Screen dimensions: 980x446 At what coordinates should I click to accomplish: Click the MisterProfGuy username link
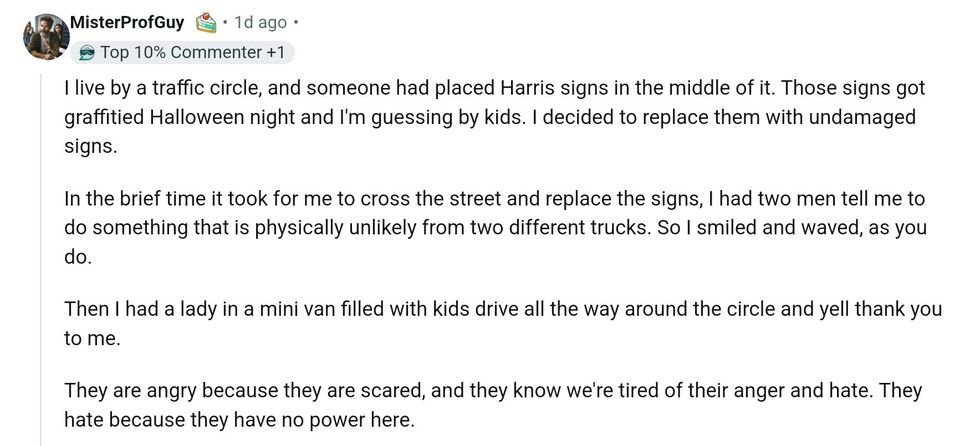pos(128,22)
